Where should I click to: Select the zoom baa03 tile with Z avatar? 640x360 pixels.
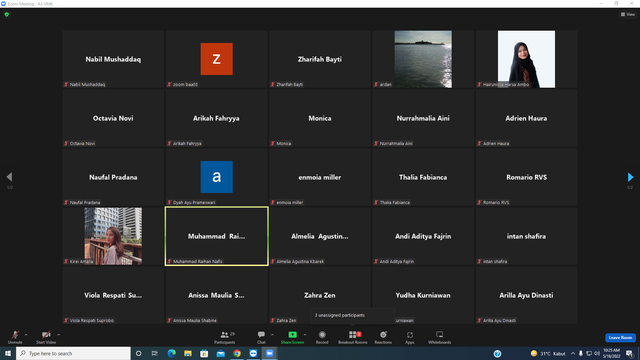[x=216, y=59]
